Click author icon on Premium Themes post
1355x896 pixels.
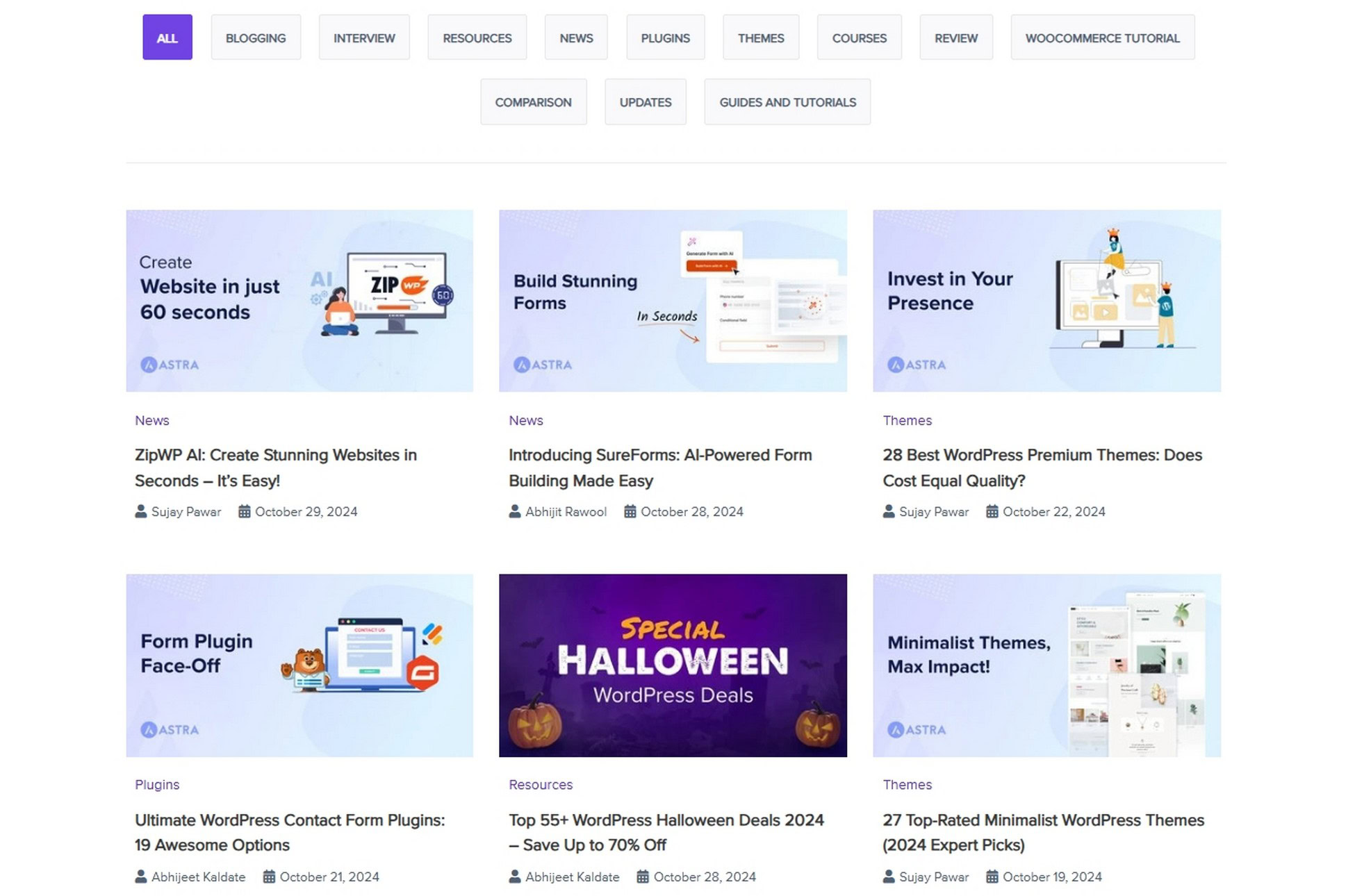(x=889, y=512)
